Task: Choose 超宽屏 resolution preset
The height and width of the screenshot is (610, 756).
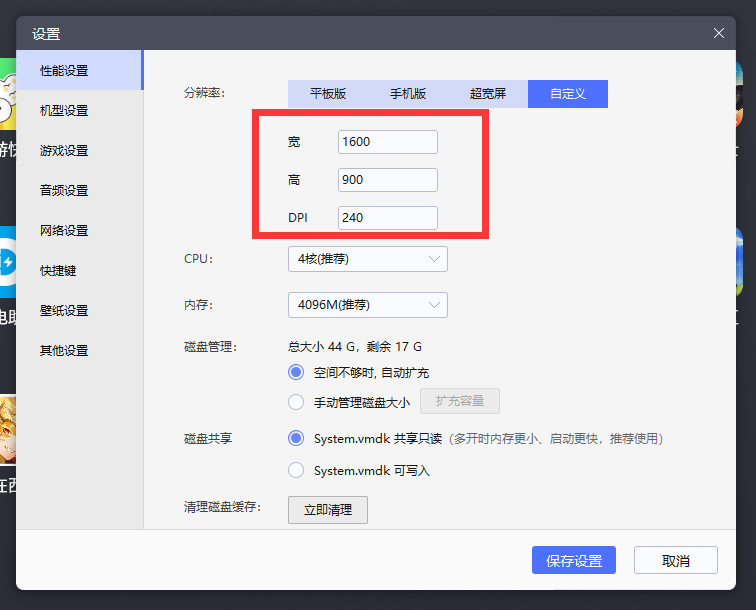Action: click(x=488, y=94)
